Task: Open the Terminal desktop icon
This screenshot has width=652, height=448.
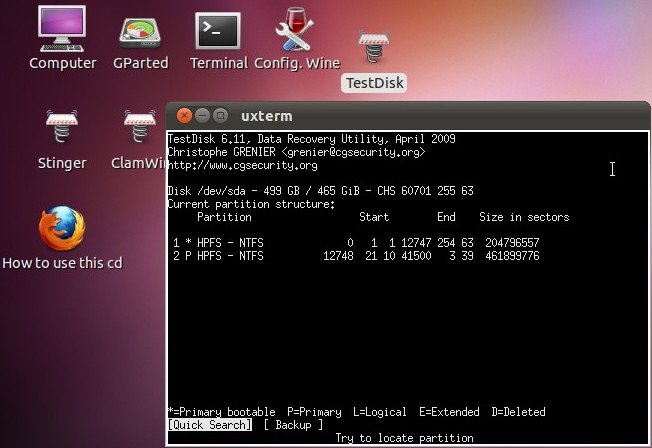Action: coord(218,31)
